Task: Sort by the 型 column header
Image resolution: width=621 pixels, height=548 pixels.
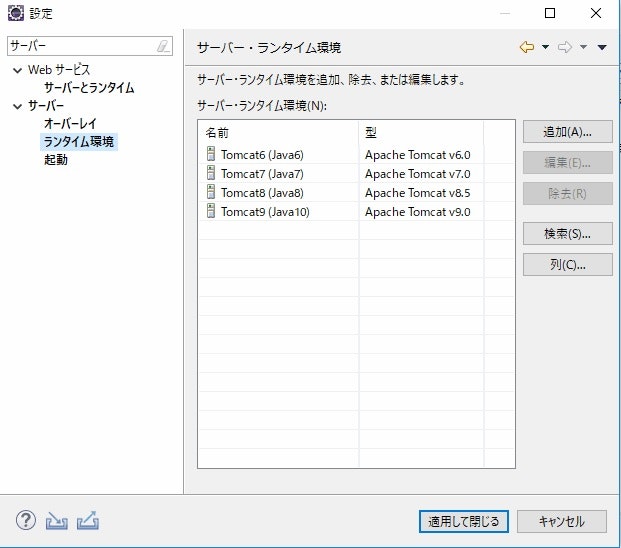Action: pos(421,133)
